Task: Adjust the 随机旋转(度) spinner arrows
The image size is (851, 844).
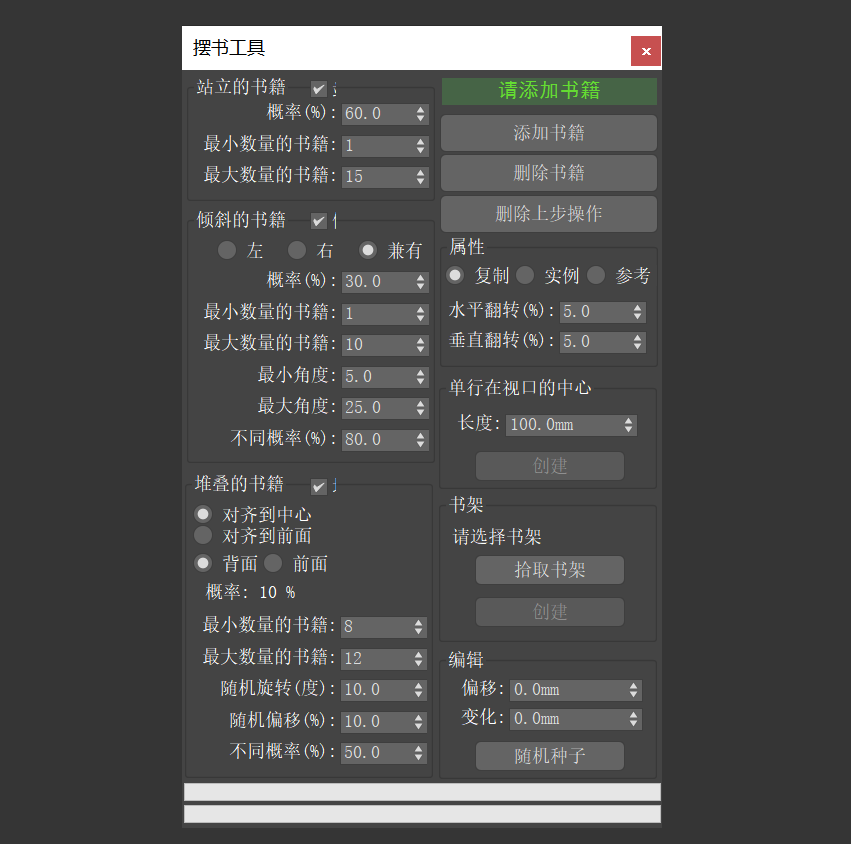Action: [418, 690]
